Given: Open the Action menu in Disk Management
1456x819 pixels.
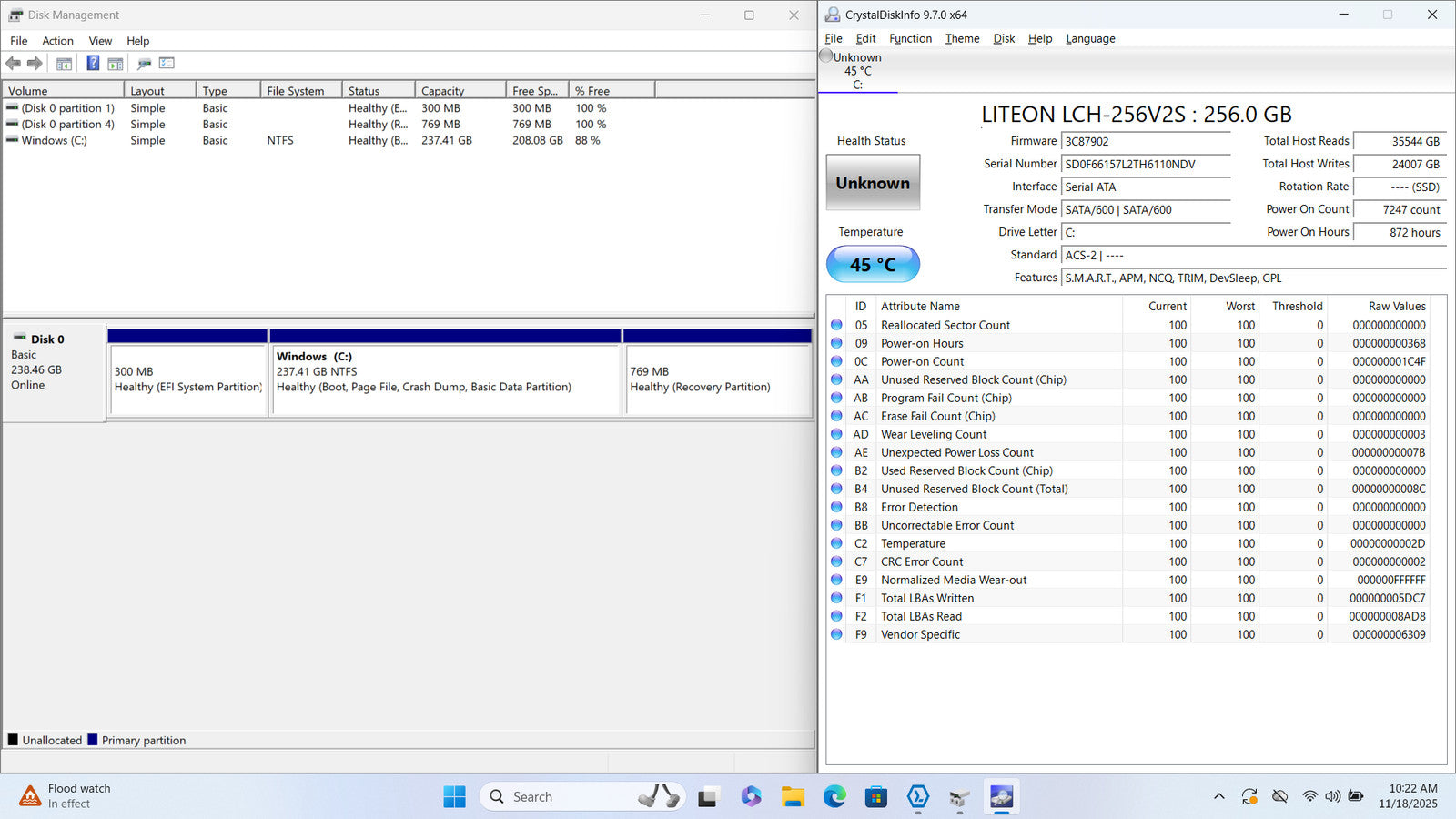Looking at the screenshot, I should click(57, 41).
